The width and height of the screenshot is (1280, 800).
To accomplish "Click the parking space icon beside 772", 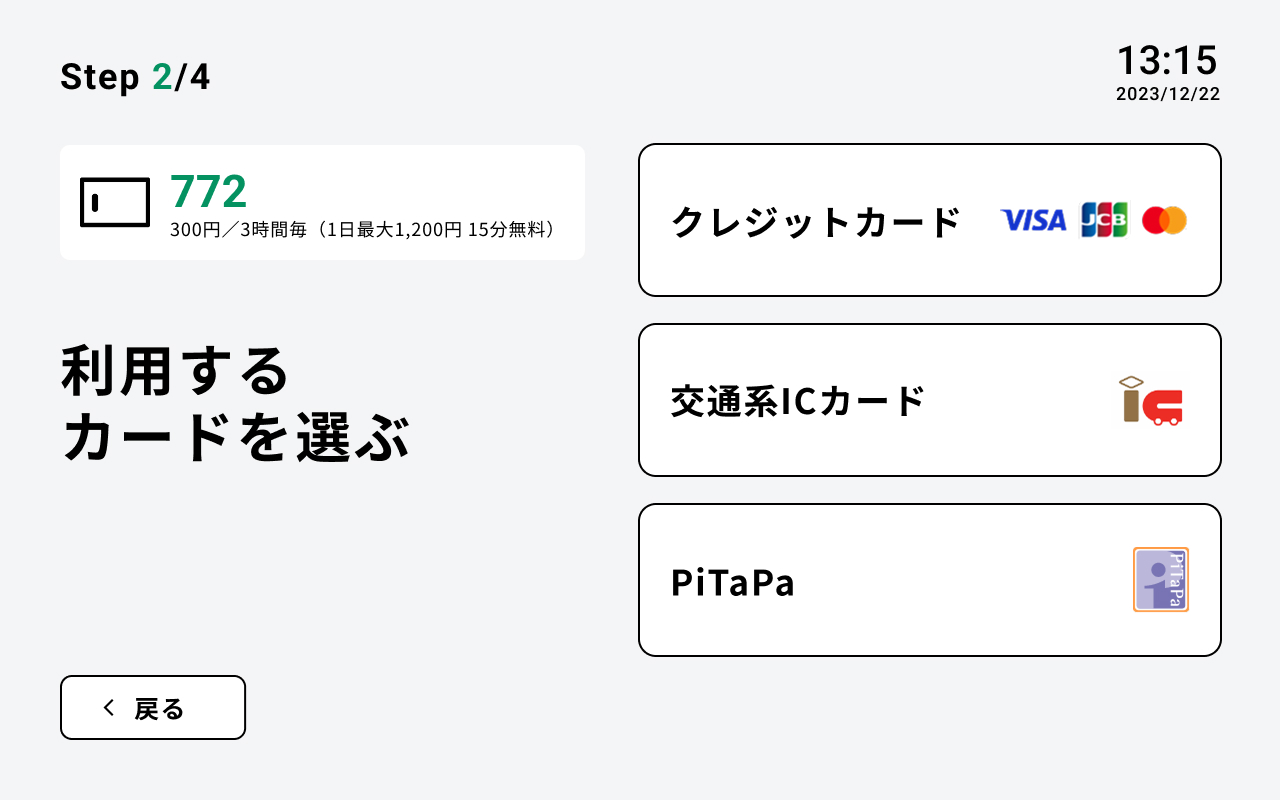I will [115, 202].
